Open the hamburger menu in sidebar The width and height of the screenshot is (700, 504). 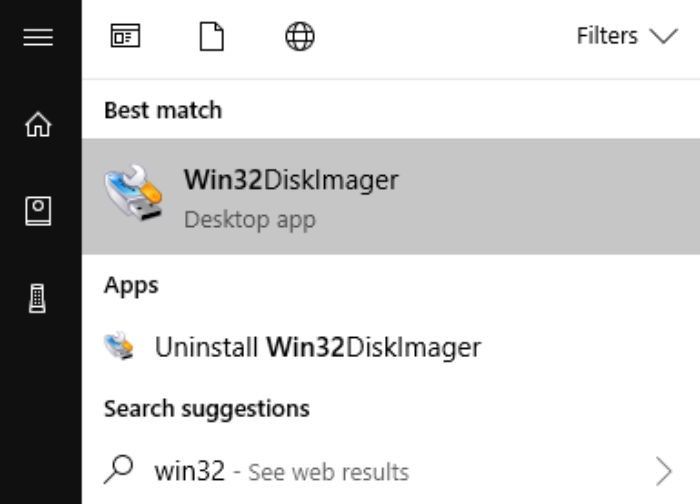click(x=38, y=37)
